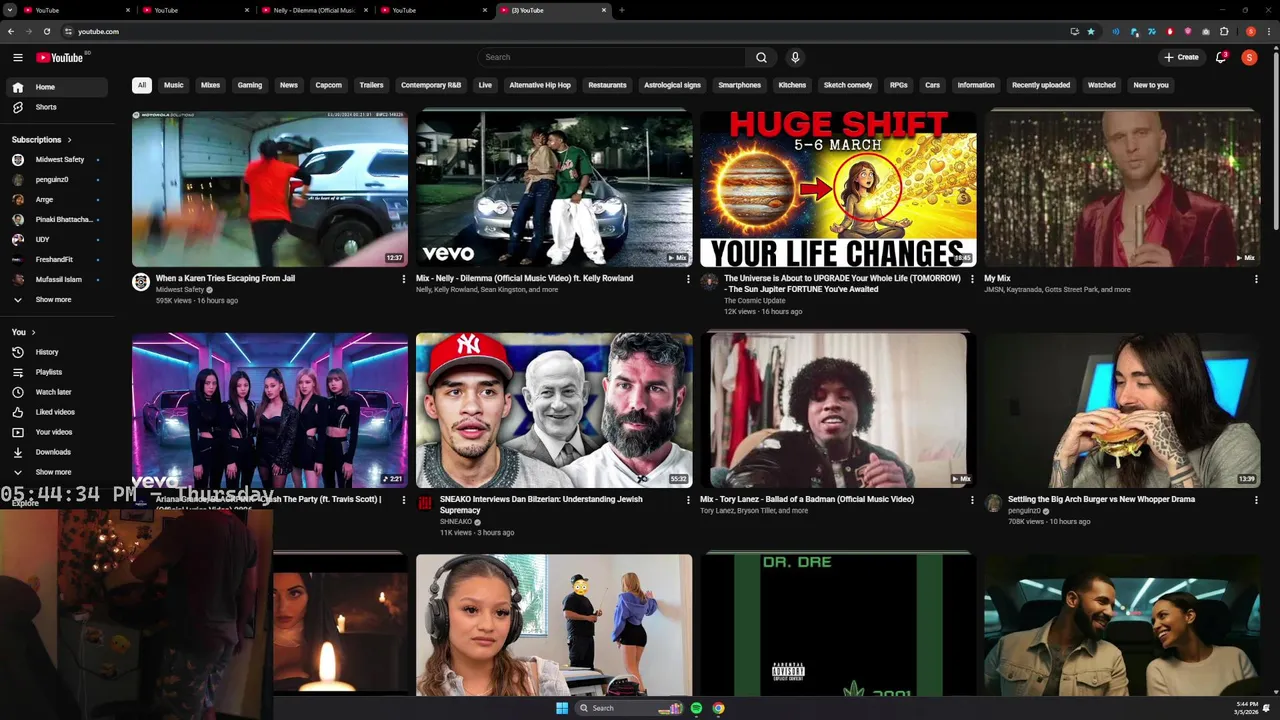Click the taskbar Search box
This screenshot has height=720, width=1280.
pos(630,708)
